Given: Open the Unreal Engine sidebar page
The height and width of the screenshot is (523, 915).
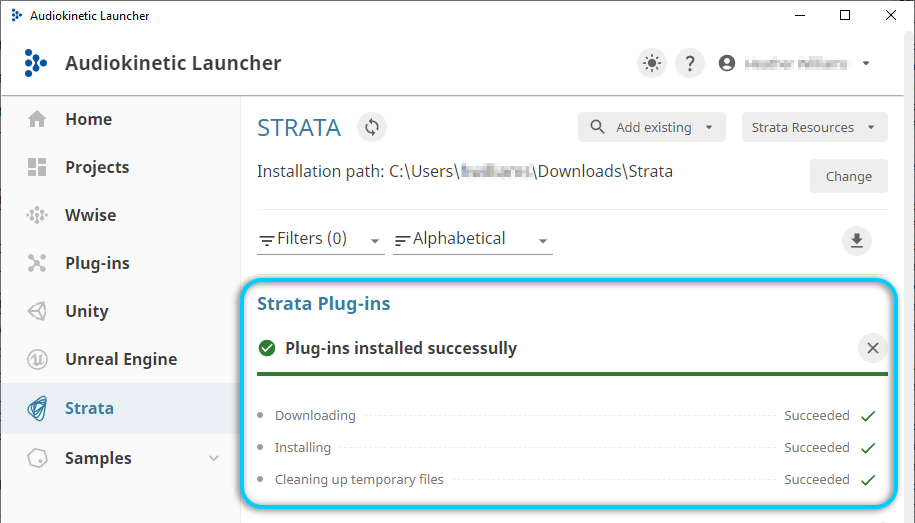Looking at the screenshot, I should coord(120,359).
